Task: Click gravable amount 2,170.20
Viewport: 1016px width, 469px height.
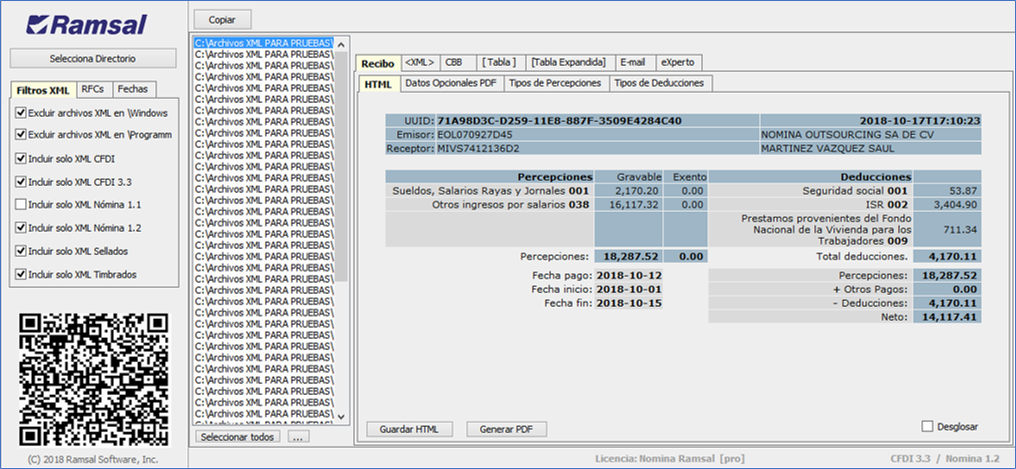Action: point(629,190)
